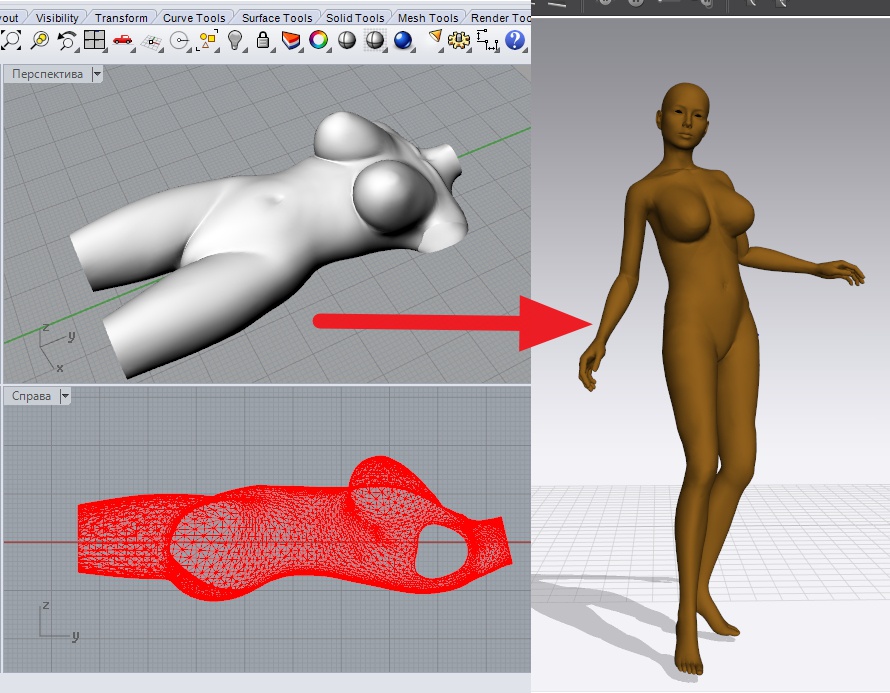Open the Set CPlane grid icon
890x693 pixels.
[x=151, y=40]
